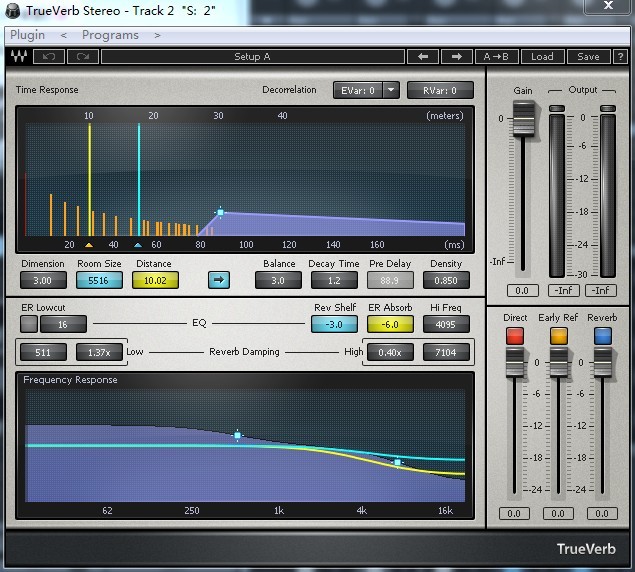635x572 pixels.
Task: Grab the Reverb level fader handle
Action: point(603,362)
